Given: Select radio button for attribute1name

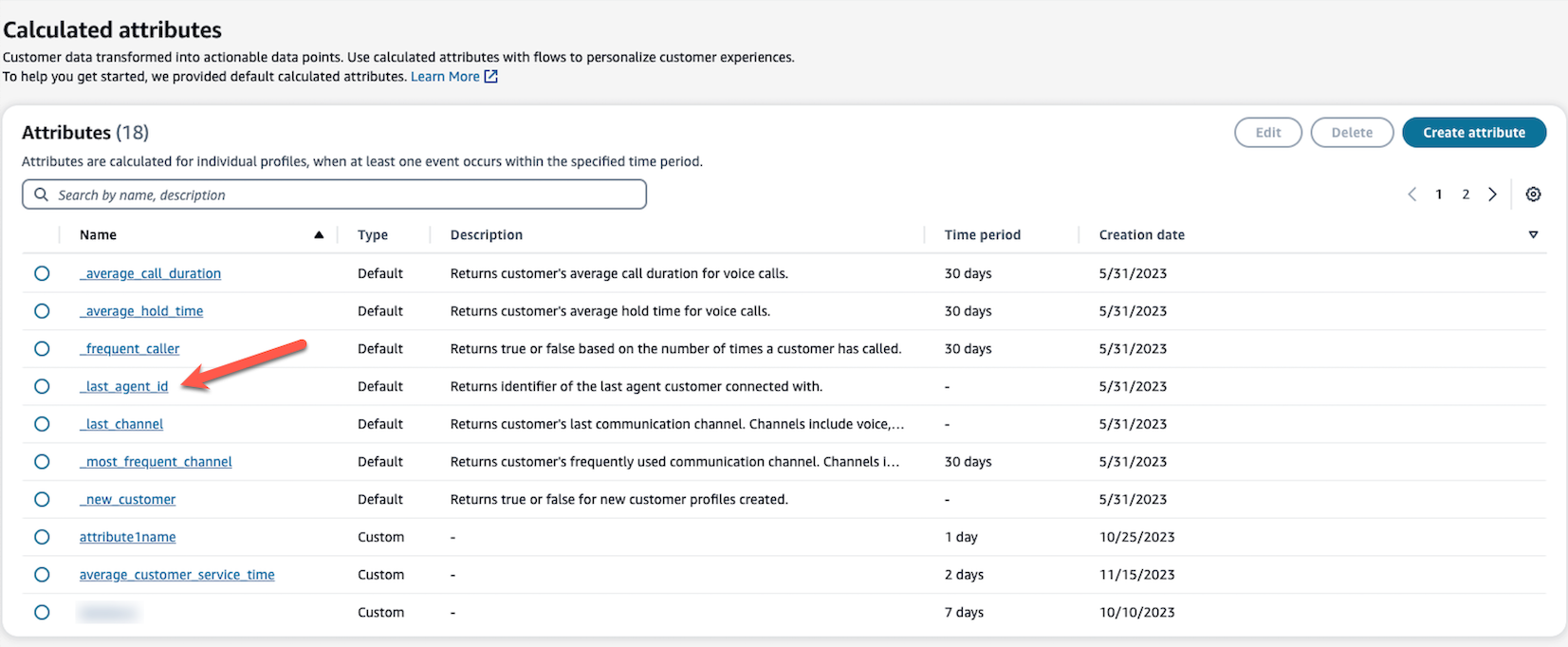Looking at the screenshot, I should pos(42,537).
